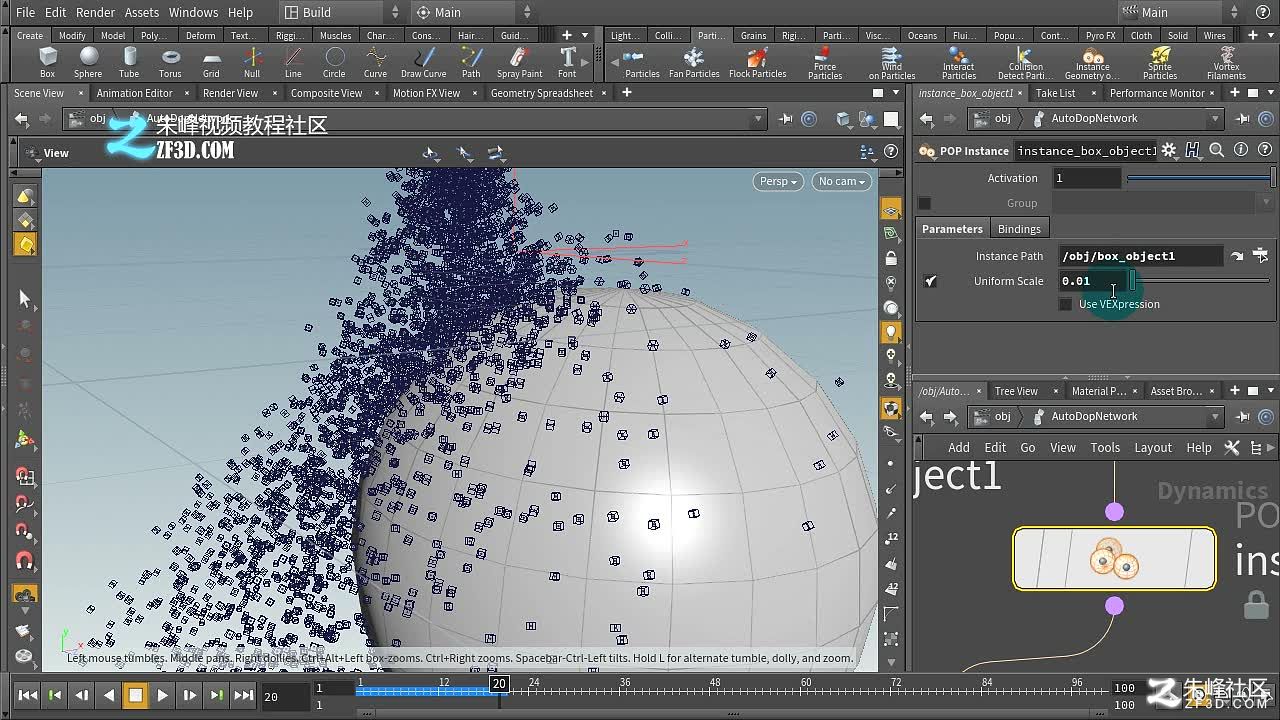Select the Grid shelf tool
1280x720 pixels.
(x=211, y=62)
